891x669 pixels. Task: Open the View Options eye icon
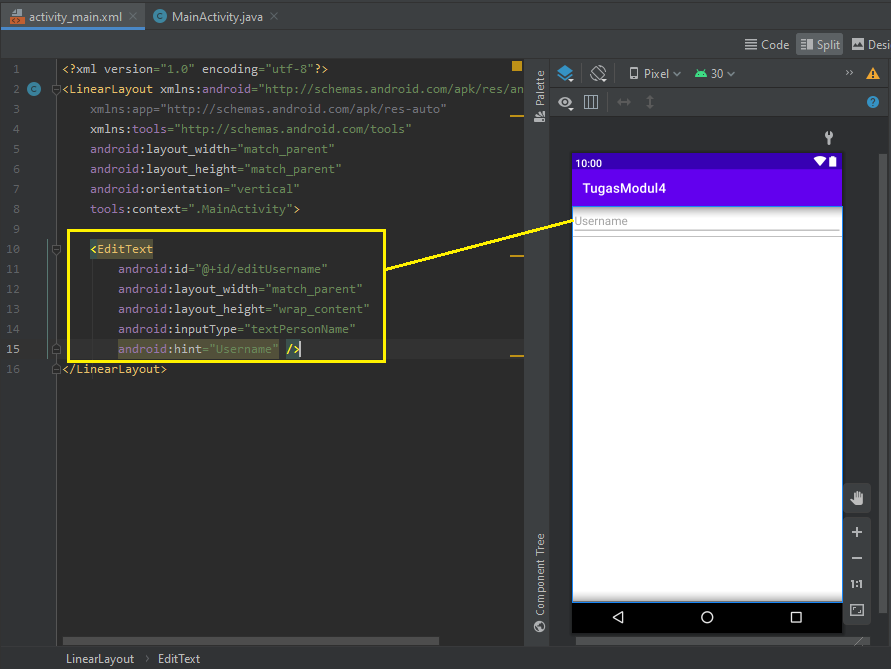565,102
